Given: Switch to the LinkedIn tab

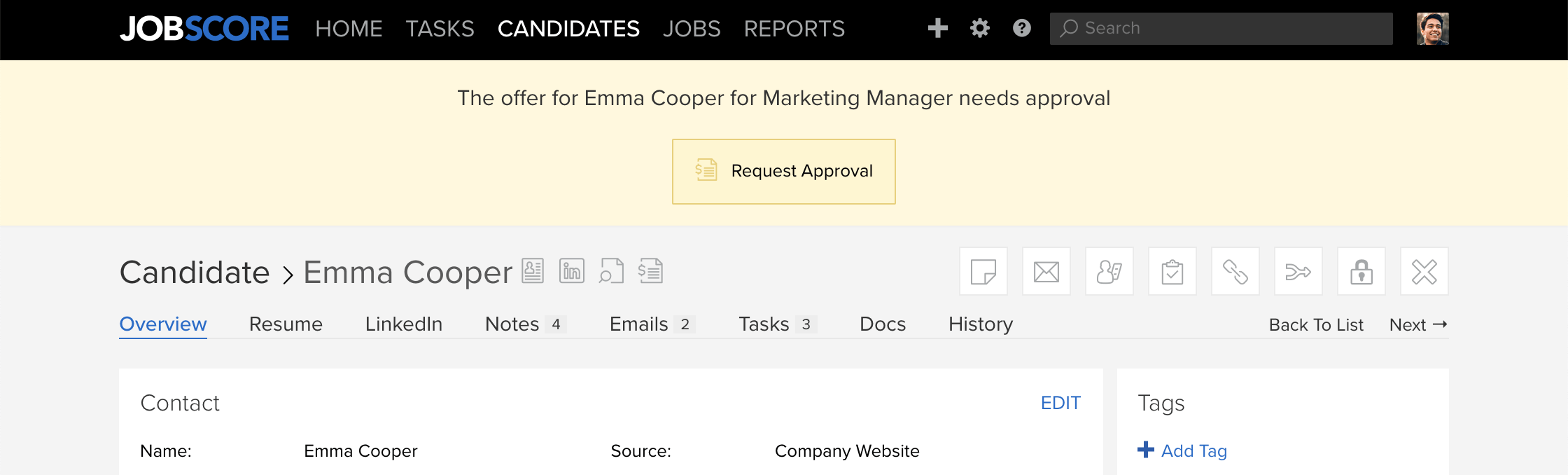Looking at the screenshot, I should 404,324.
